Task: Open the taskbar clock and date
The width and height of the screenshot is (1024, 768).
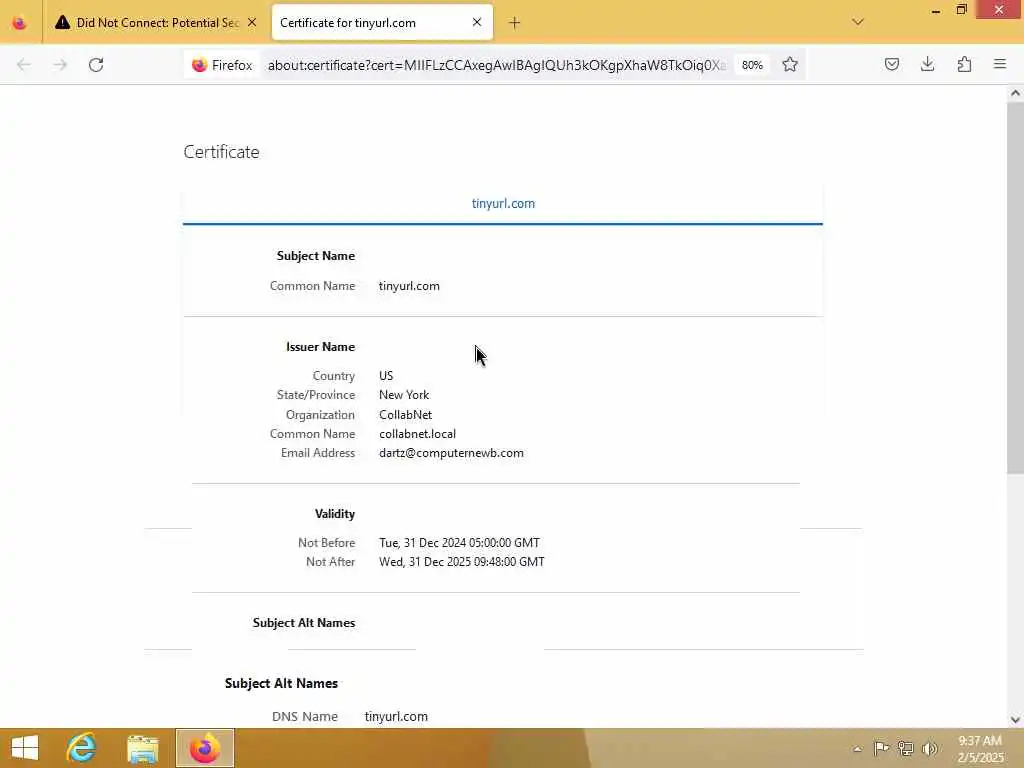Action: [980, 749]
